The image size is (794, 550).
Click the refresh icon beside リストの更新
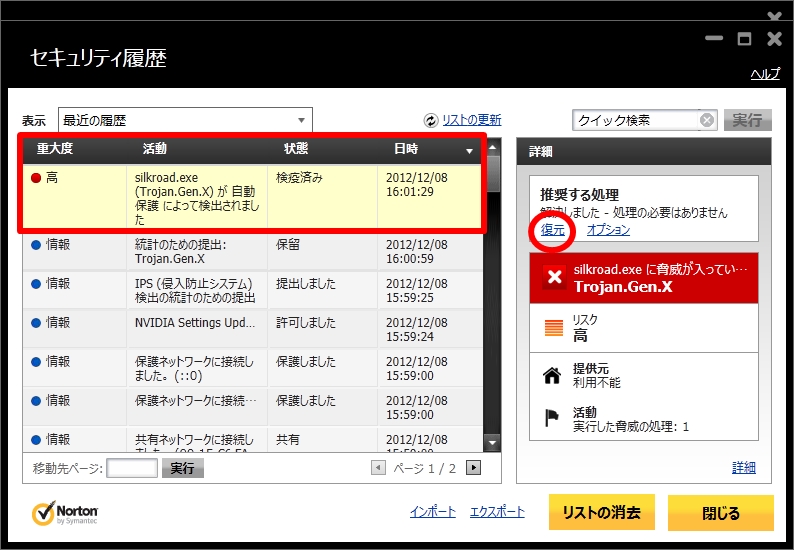(430, 121)
